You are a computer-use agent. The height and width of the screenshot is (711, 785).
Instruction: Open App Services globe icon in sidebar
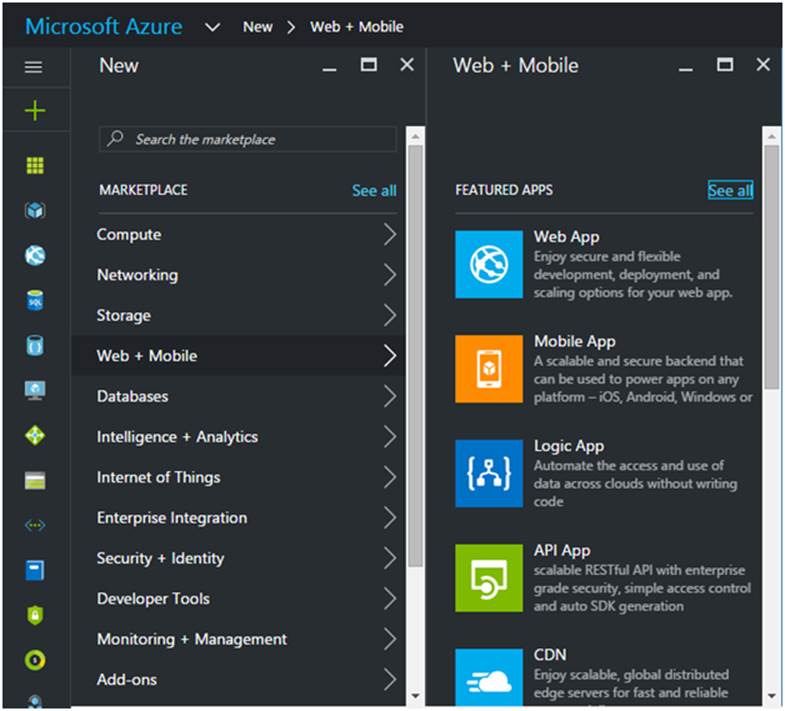click(35, 255)
